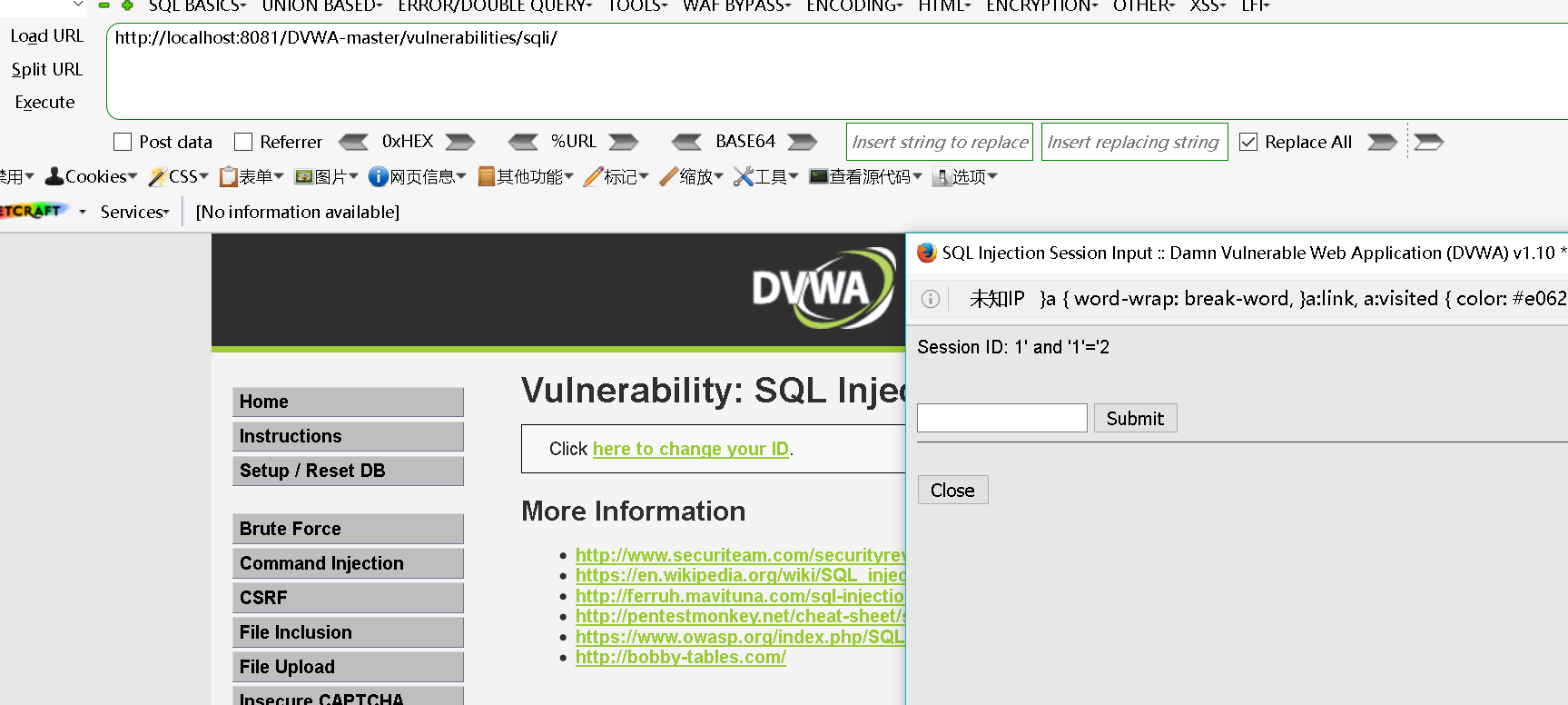1568x705 pixels.
Task: Click the clipboard forms icon (表单)
Action: click(x=229, y=176)
